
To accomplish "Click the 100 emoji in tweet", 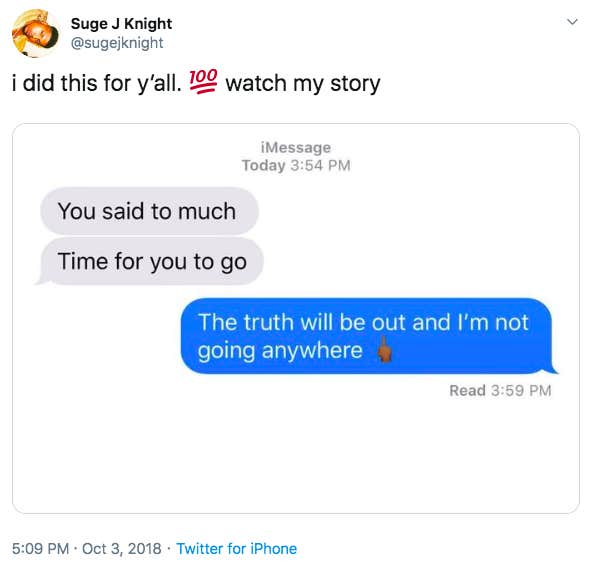I will coord(203,81).
